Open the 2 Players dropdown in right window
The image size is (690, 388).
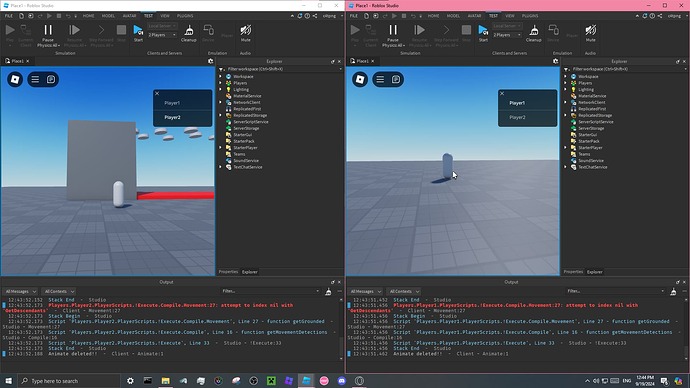click(x=507, y=35)
